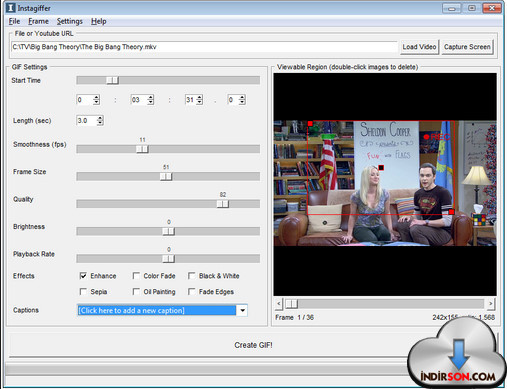Click the Quality slider handle
The height and width of the screenshot is (389, 507).
pyautogui.click(x=222, y=204)
